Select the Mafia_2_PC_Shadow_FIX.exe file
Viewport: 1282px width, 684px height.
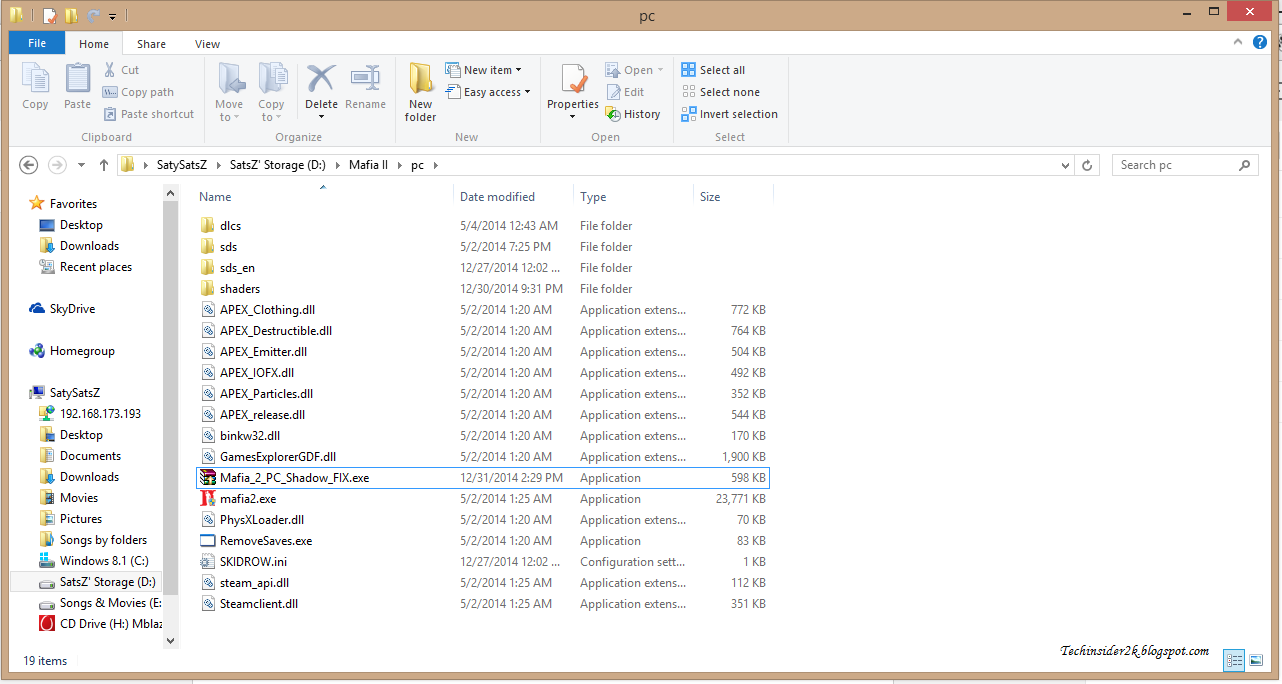click(x=483, y=478)
